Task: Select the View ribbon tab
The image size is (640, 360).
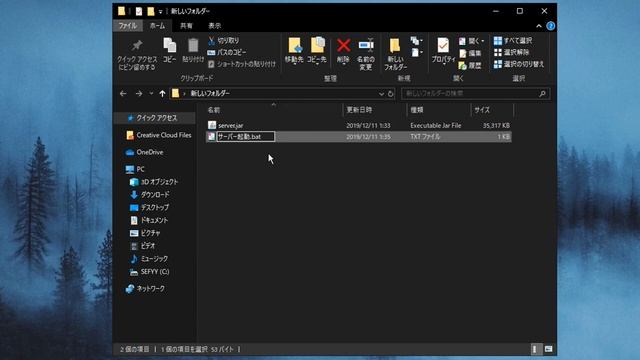Action: click(x=214, y=26)
